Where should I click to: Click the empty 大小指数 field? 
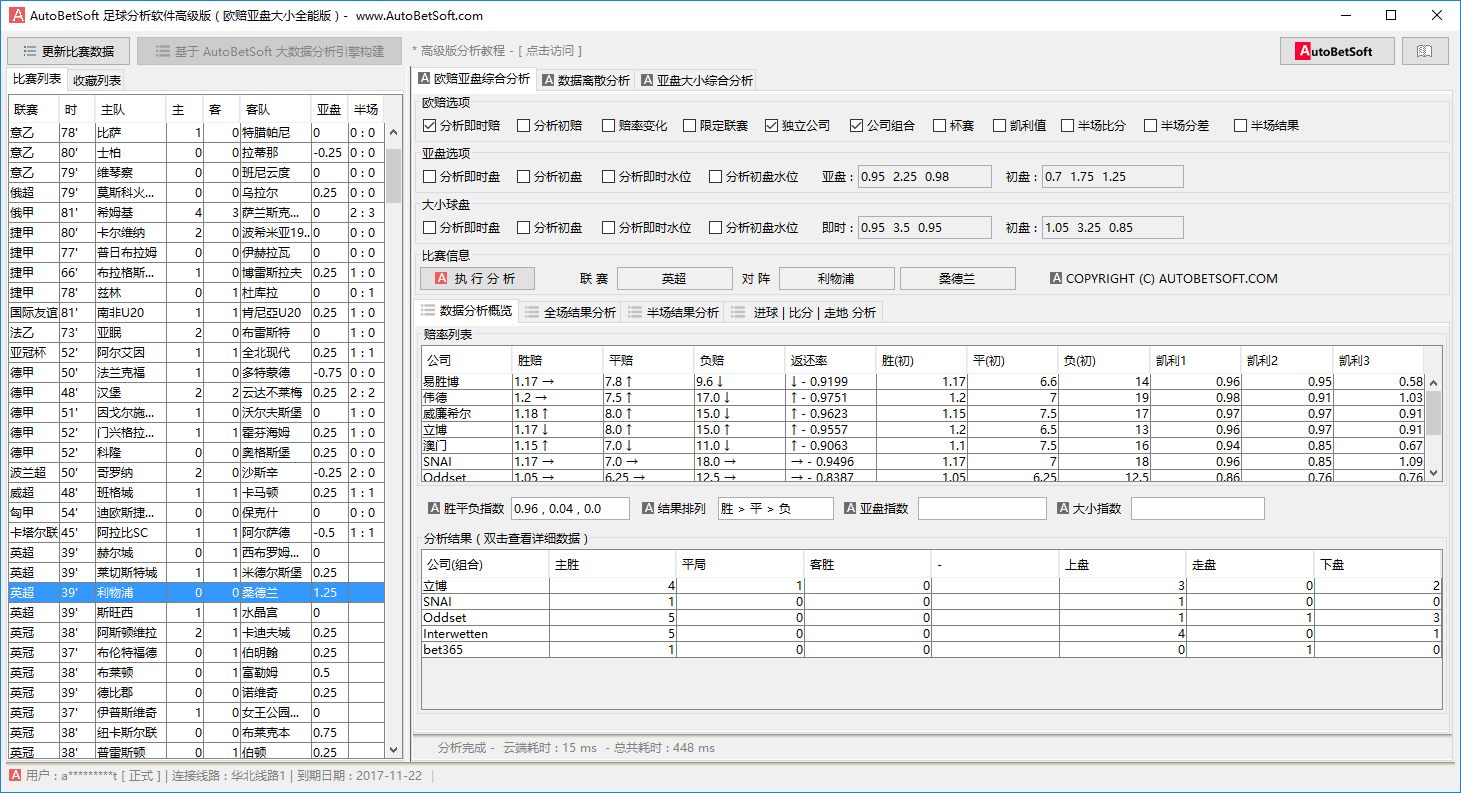click(1197, 508)
